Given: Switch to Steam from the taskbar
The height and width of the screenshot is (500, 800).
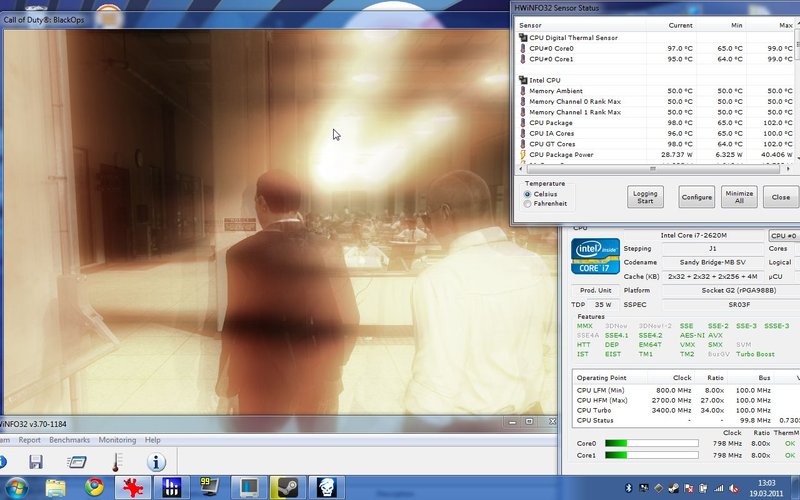Looking at the screenshot, I should (x=287, y=488).
